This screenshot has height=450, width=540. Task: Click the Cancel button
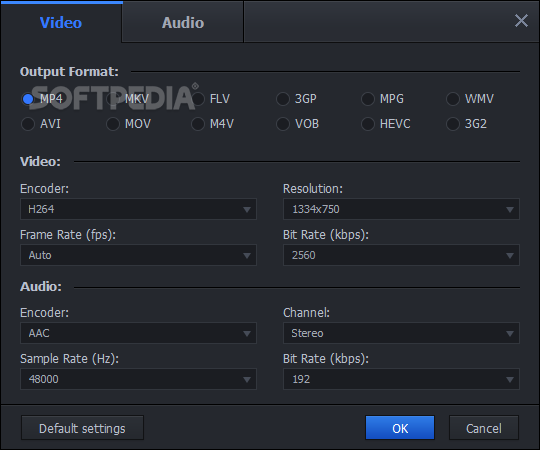pyautogui.click(x=484, y=428)
